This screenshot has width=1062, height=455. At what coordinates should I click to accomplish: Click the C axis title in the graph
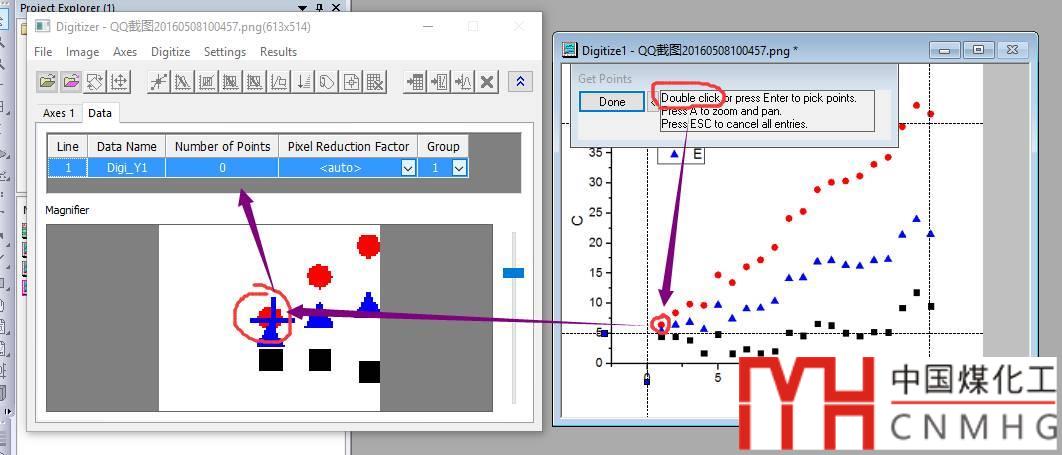click(577, 219)
